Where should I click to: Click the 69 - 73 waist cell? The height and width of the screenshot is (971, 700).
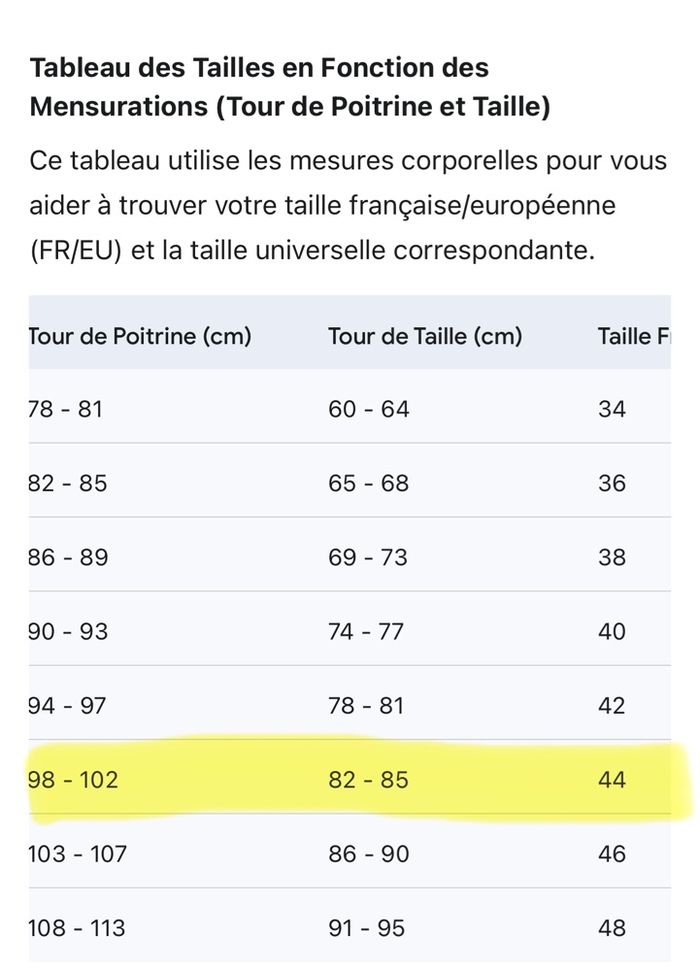(368, 557)
